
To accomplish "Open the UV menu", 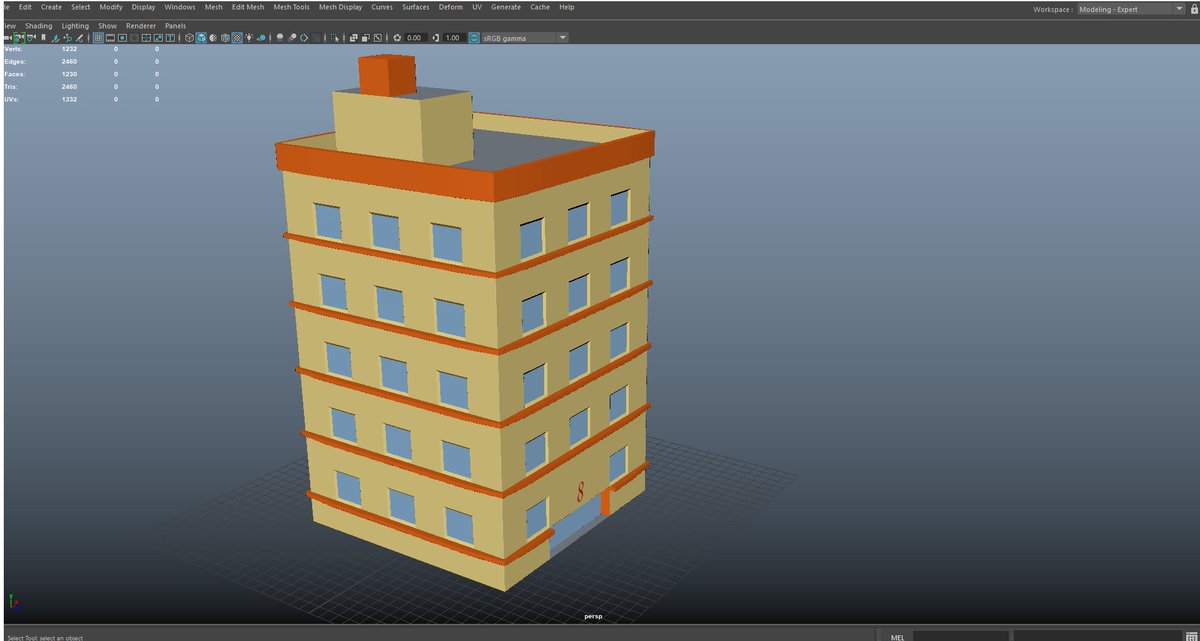I will point(477,7).
